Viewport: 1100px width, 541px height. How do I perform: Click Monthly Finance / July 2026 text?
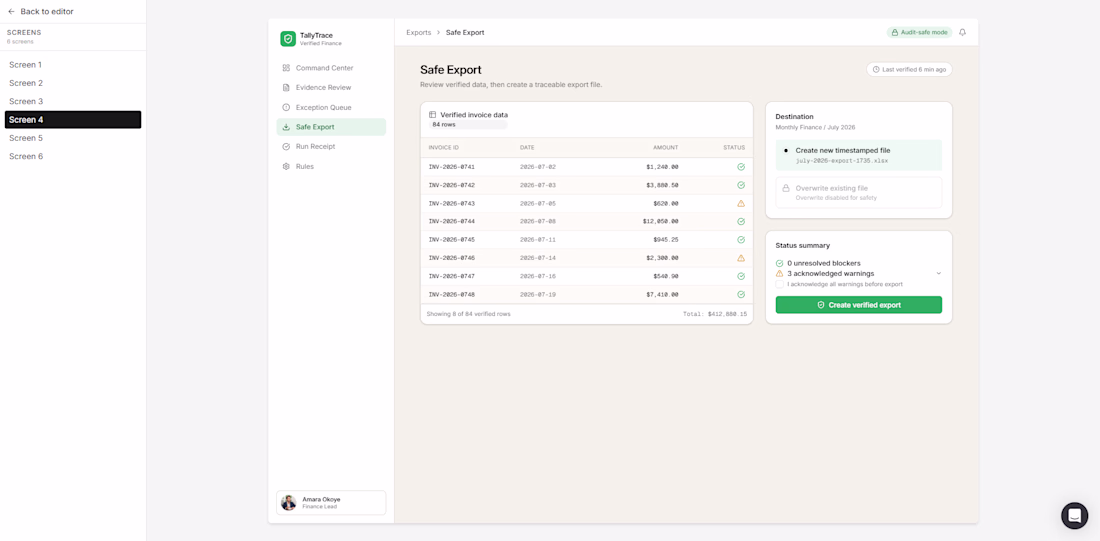(815, 128)
